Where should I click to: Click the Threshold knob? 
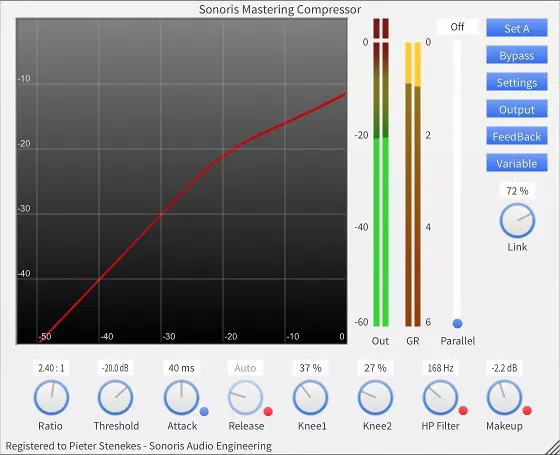pyautogui.click(x=116, y=397)
